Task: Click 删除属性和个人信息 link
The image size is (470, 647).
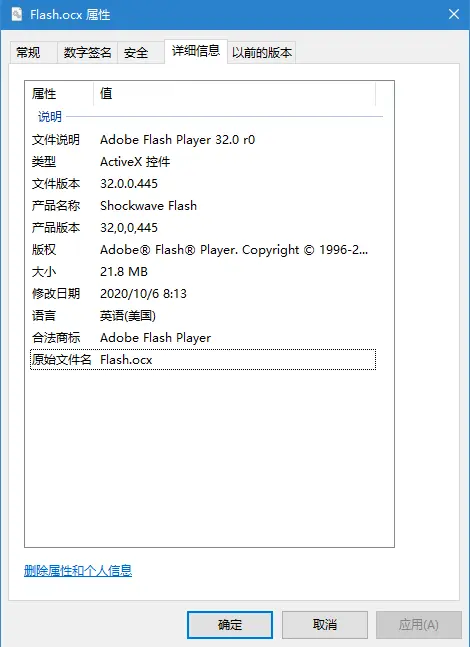Action: [78, 571]
